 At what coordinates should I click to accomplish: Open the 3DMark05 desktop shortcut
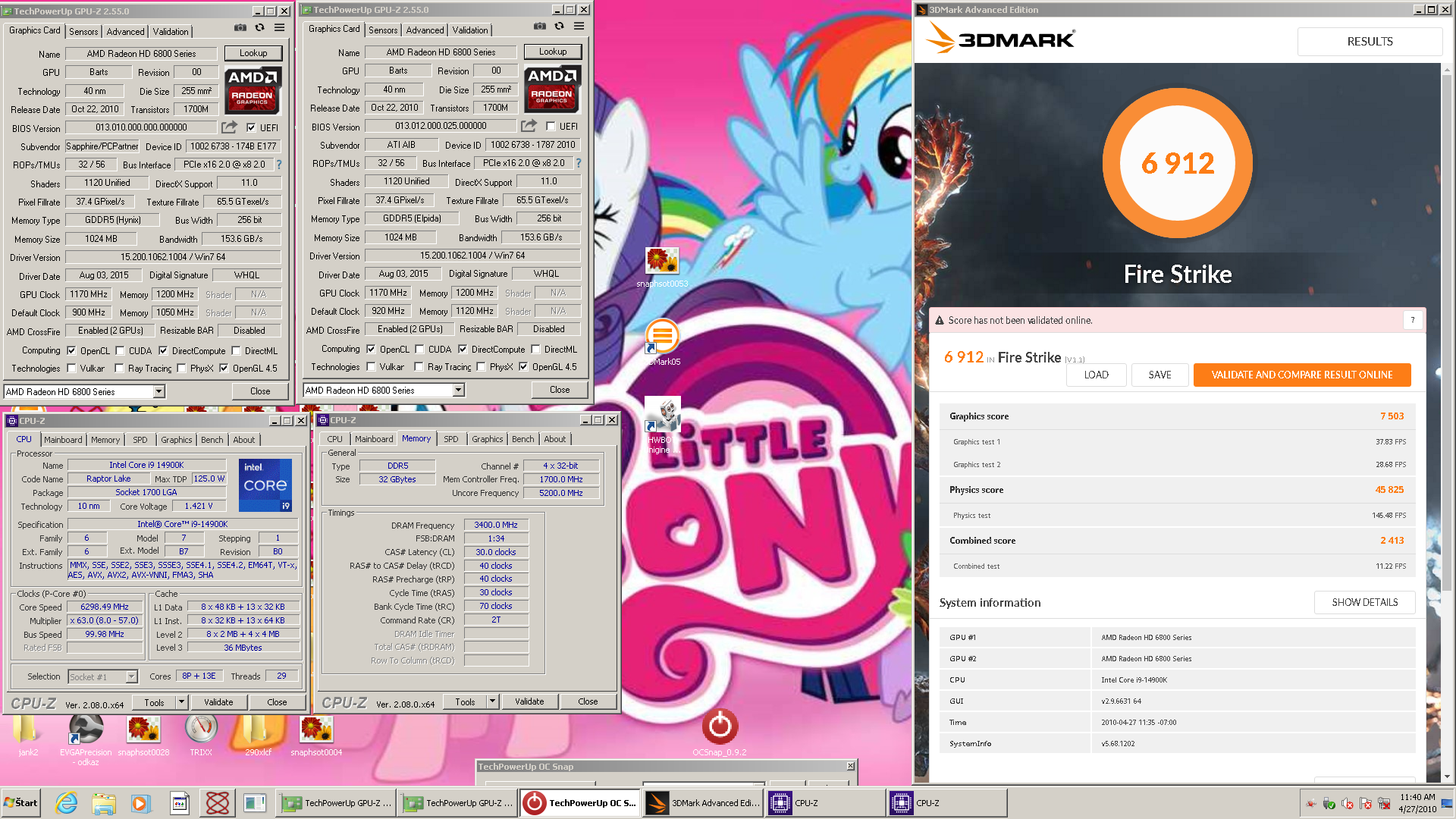tap(662, 342)
